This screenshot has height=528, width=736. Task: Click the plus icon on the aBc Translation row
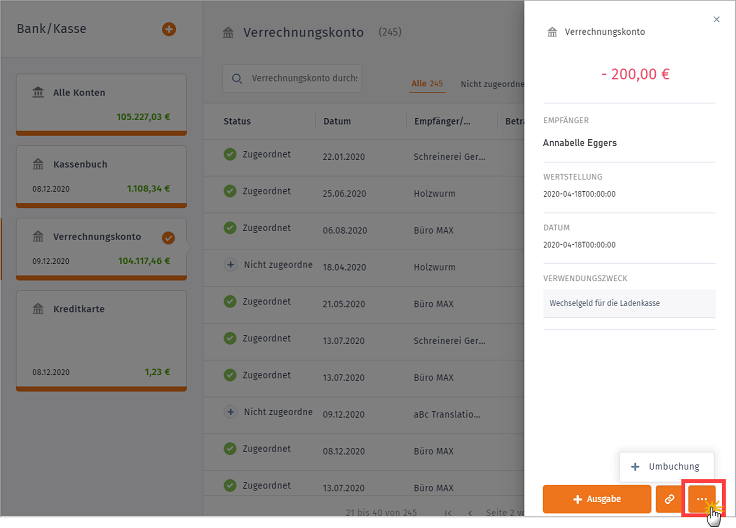pos(230,412)
